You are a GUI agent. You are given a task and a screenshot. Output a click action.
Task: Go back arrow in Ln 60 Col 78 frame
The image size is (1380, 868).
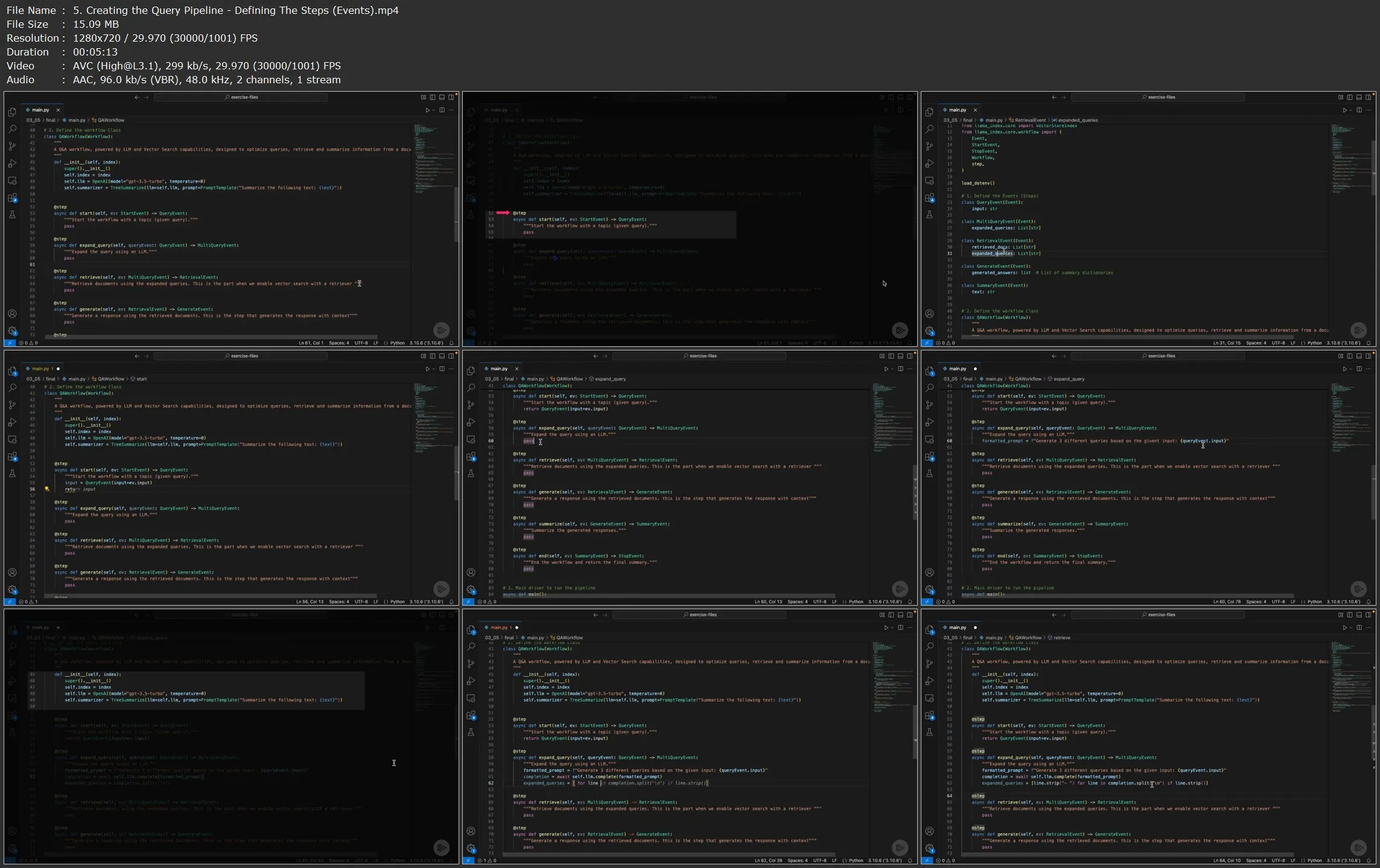pyautogui.click(x=1054, y=356)
